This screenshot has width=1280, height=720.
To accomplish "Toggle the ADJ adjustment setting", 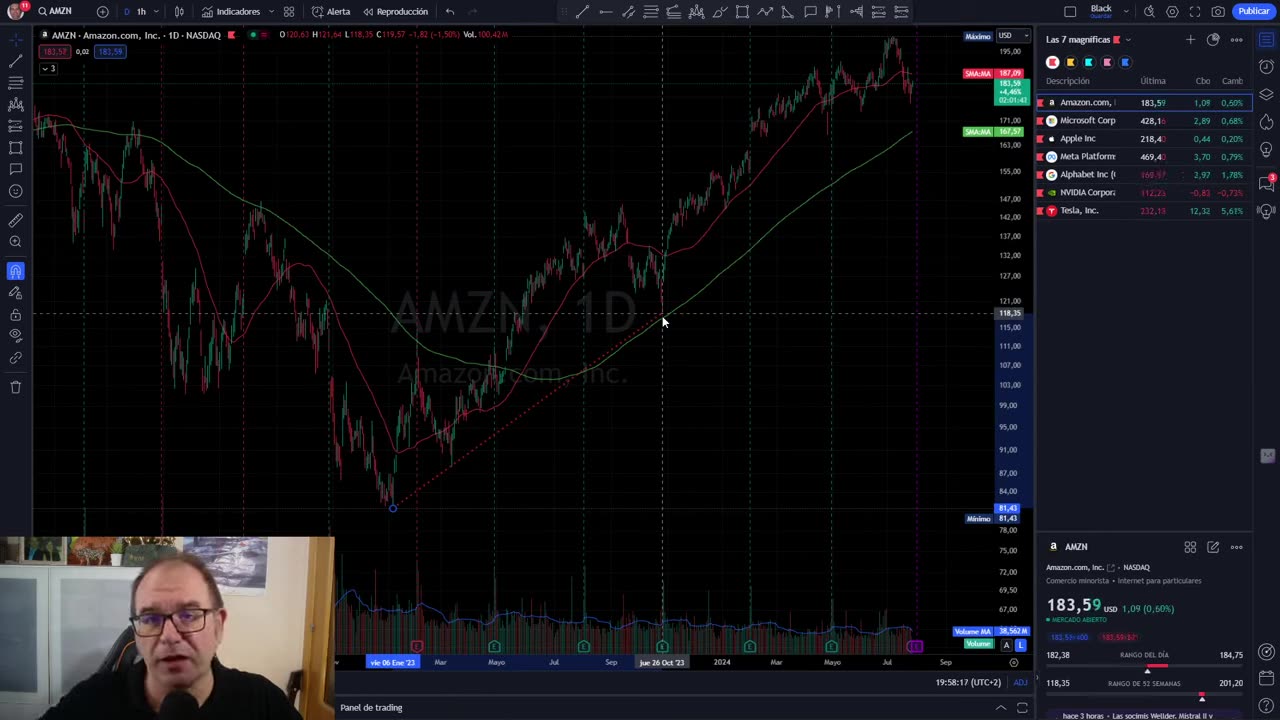I will point(1020,682).
